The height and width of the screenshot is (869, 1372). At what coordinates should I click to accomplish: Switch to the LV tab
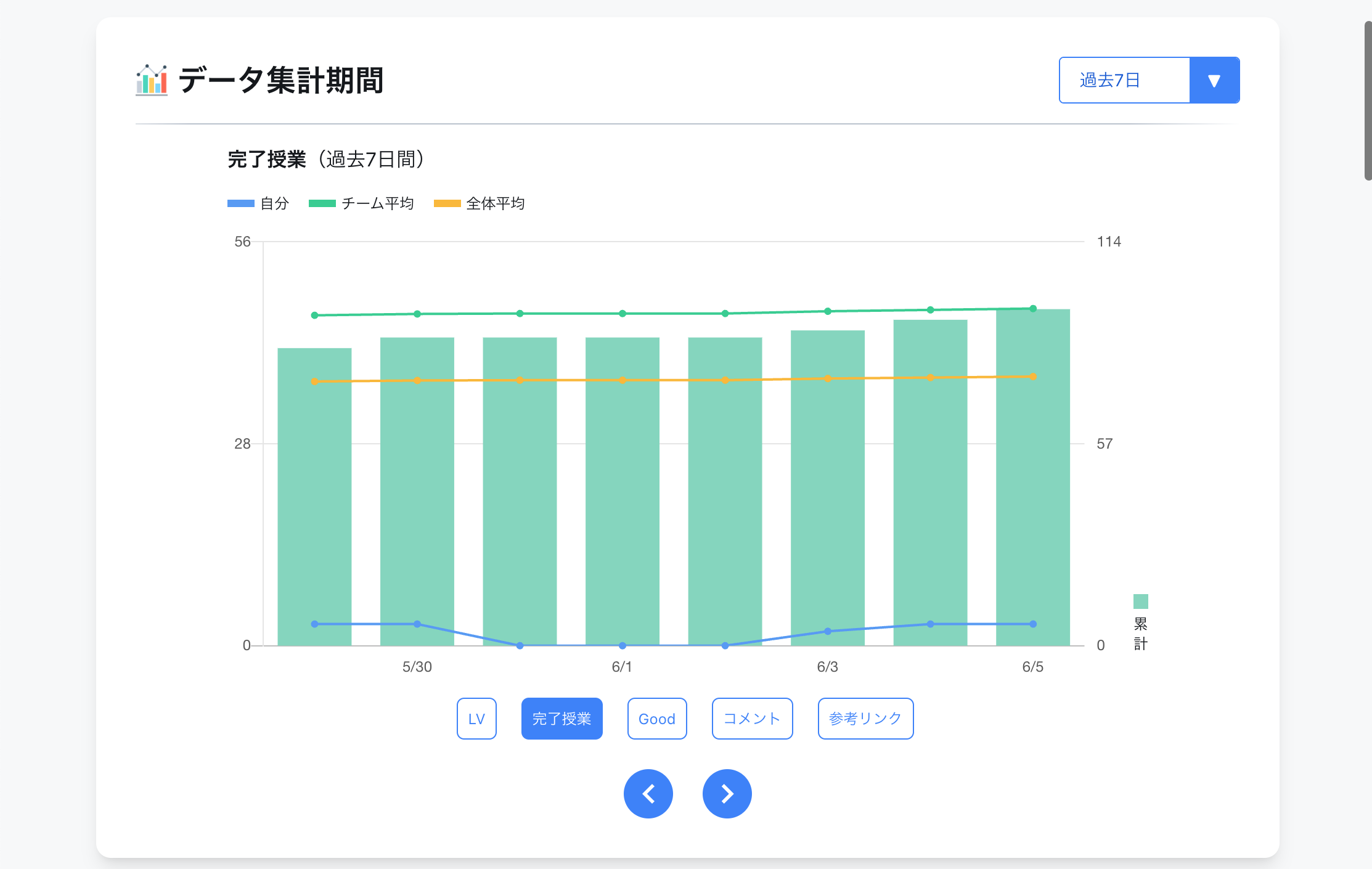pos(476,719)
